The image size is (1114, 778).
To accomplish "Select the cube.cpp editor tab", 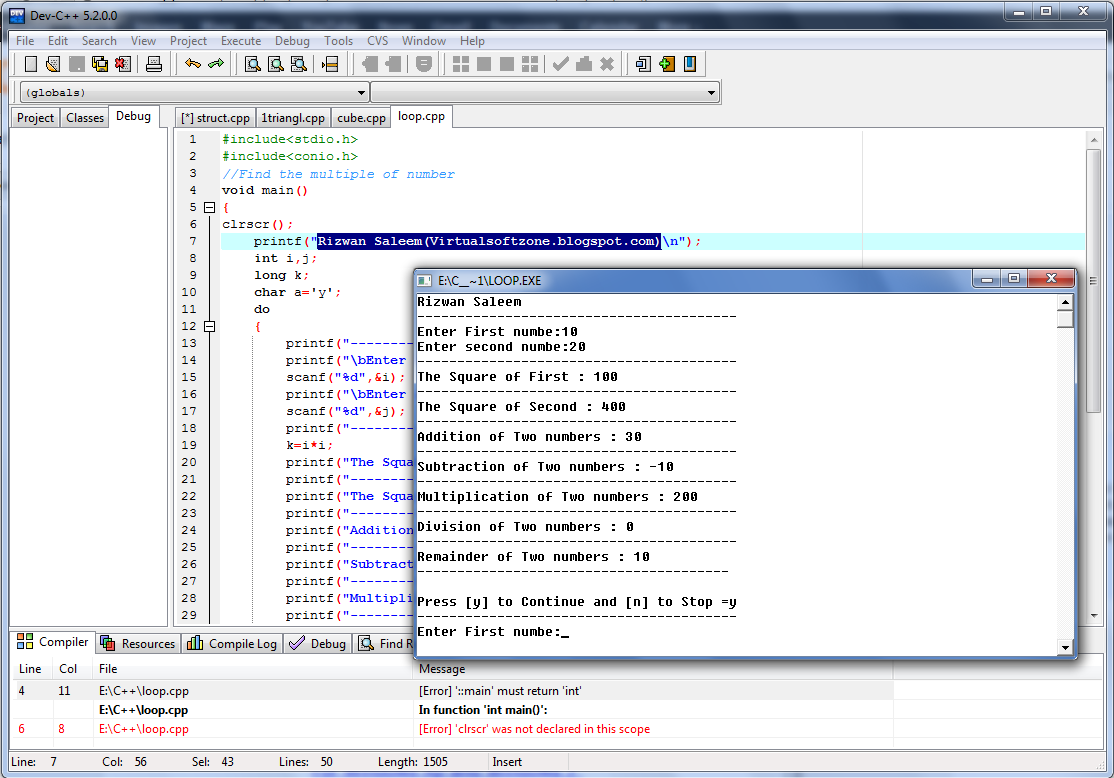I will 361,118.
